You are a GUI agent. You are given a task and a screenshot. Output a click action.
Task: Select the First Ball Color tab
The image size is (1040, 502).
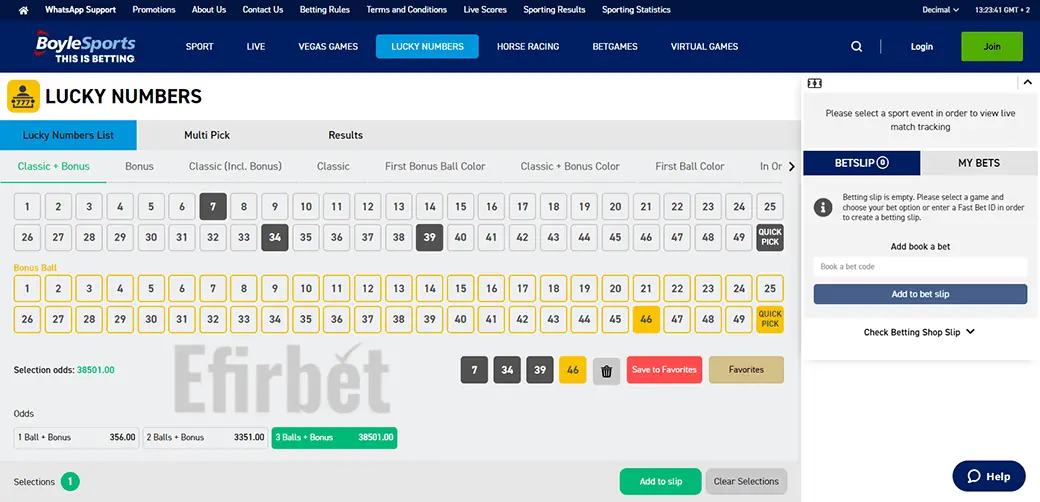click(690, 166)
